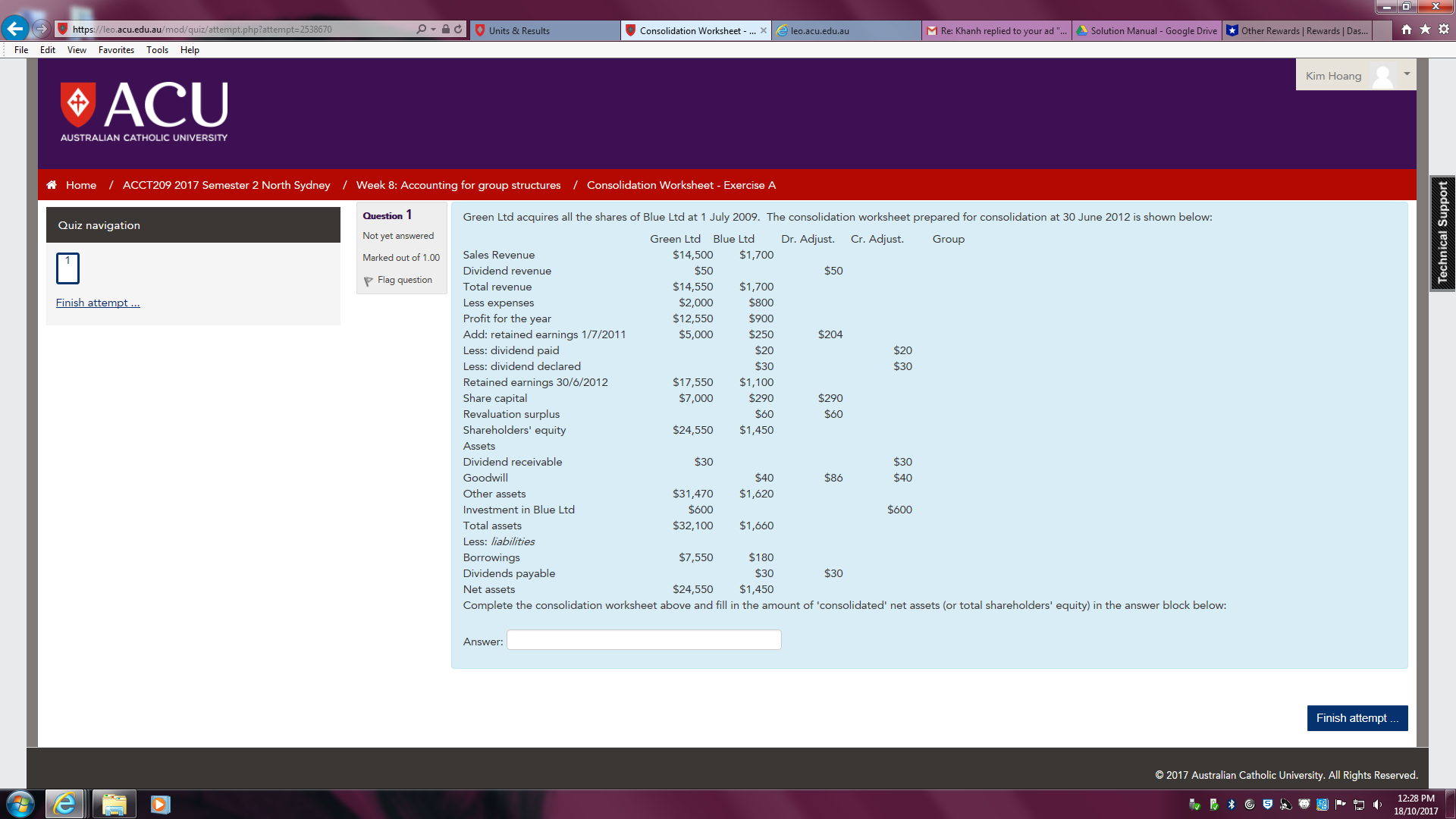The image size is (1456, 819).
Task: Click the favorites star icon
Action: coord(1425,30)
